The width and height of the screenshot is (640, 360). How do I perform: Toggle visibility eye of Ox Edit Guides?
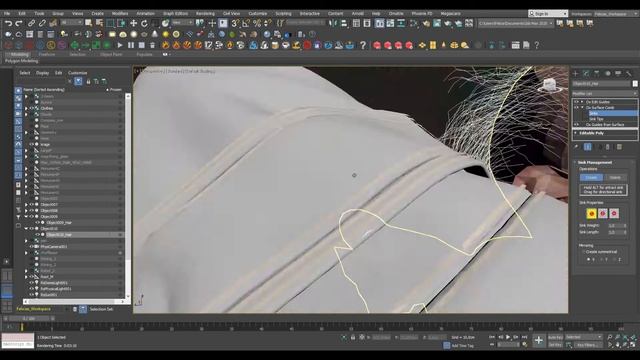(576, 102)
